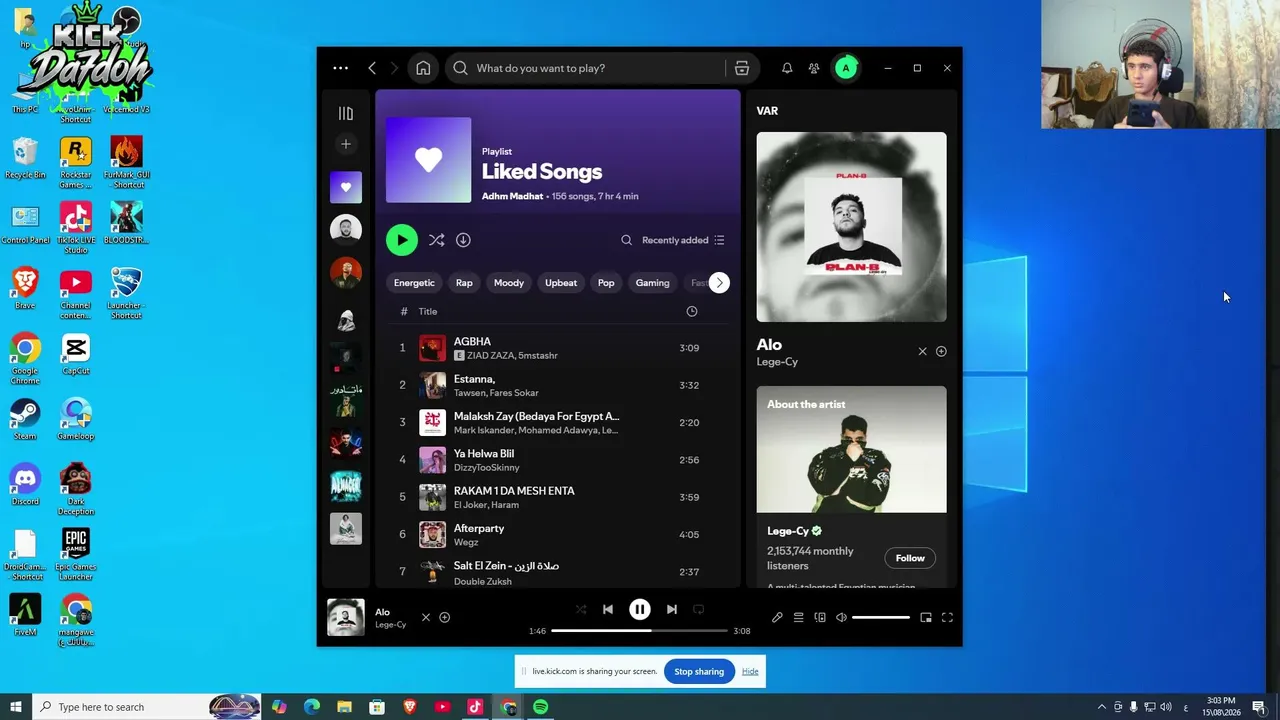Add Alo to library in the side panel
The width and height of the screenshot is (1280, 720).
click(941, 351)
